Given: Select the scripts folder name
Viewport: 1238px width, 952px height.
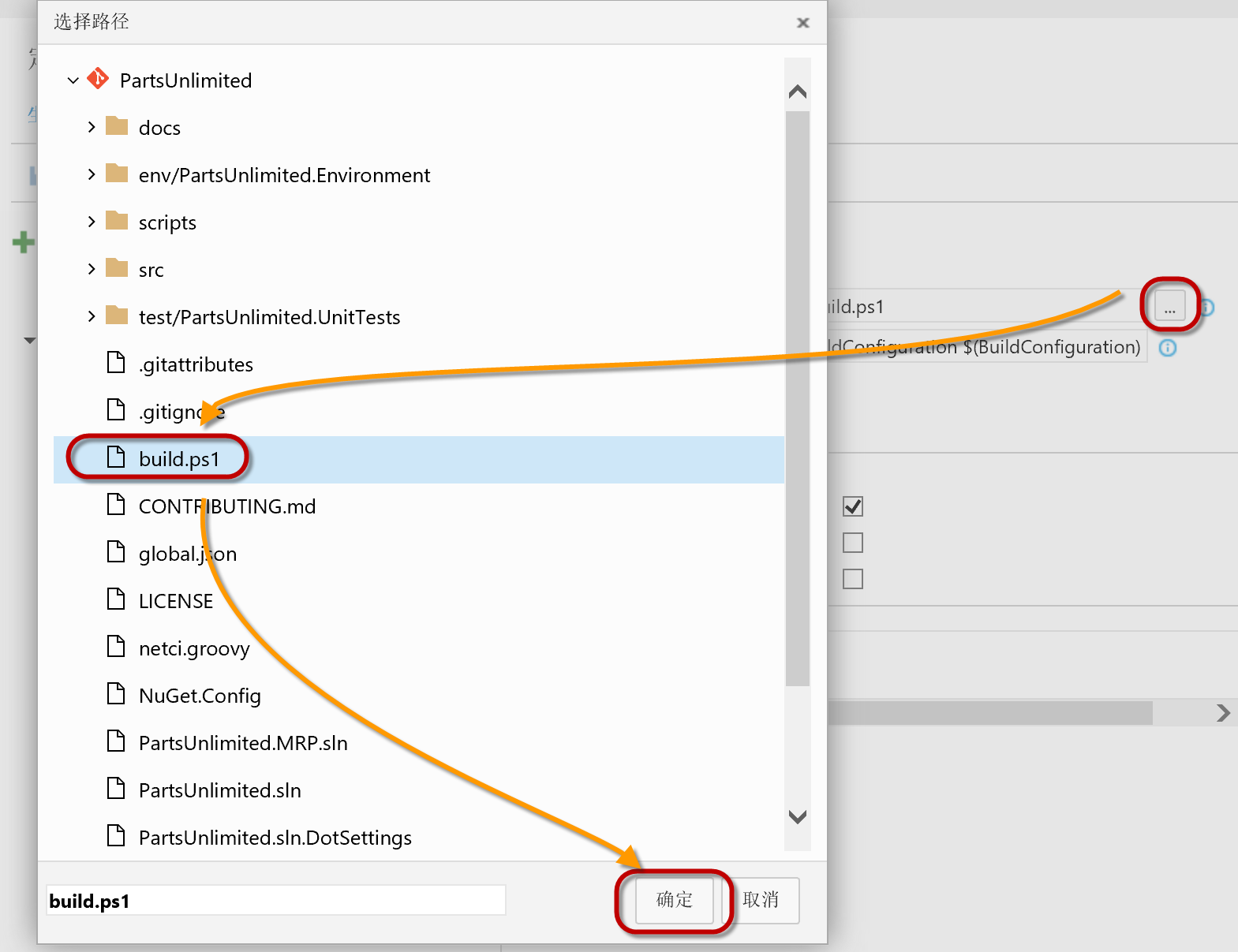Looking at the screenshot, I should [x=167, y=223].
